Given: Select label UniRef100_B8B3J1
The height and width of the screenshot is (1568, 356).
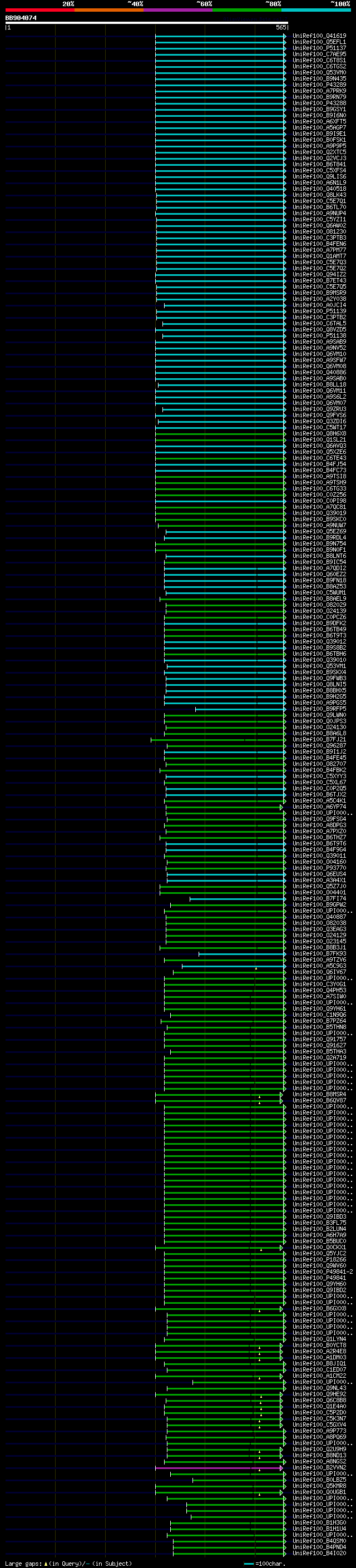Looking at the screenshot, I should (x=319, y=948).
